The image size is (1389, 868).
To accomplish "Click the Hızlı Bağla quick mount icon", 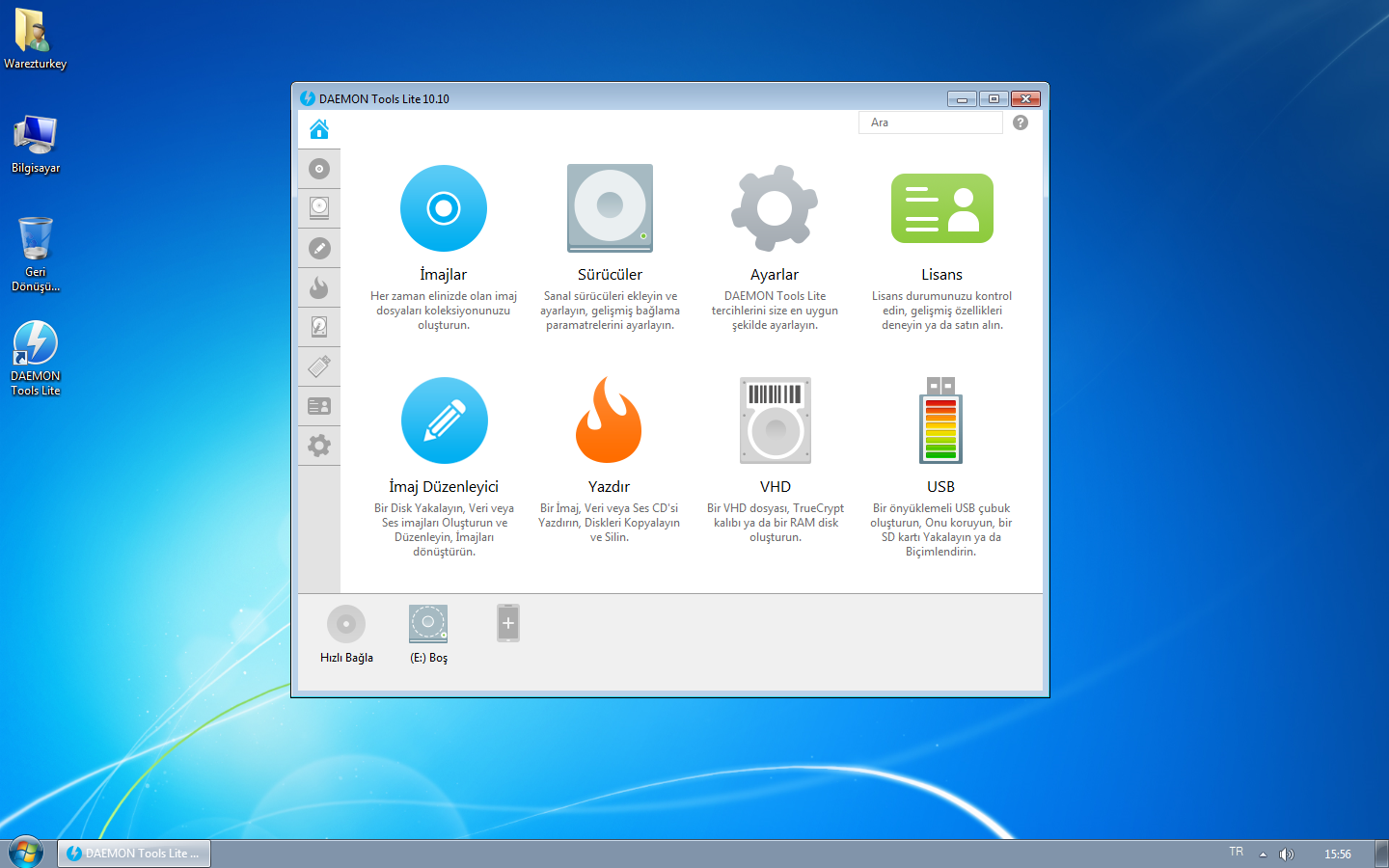I will pyautogui.click(x=346, y=624).
